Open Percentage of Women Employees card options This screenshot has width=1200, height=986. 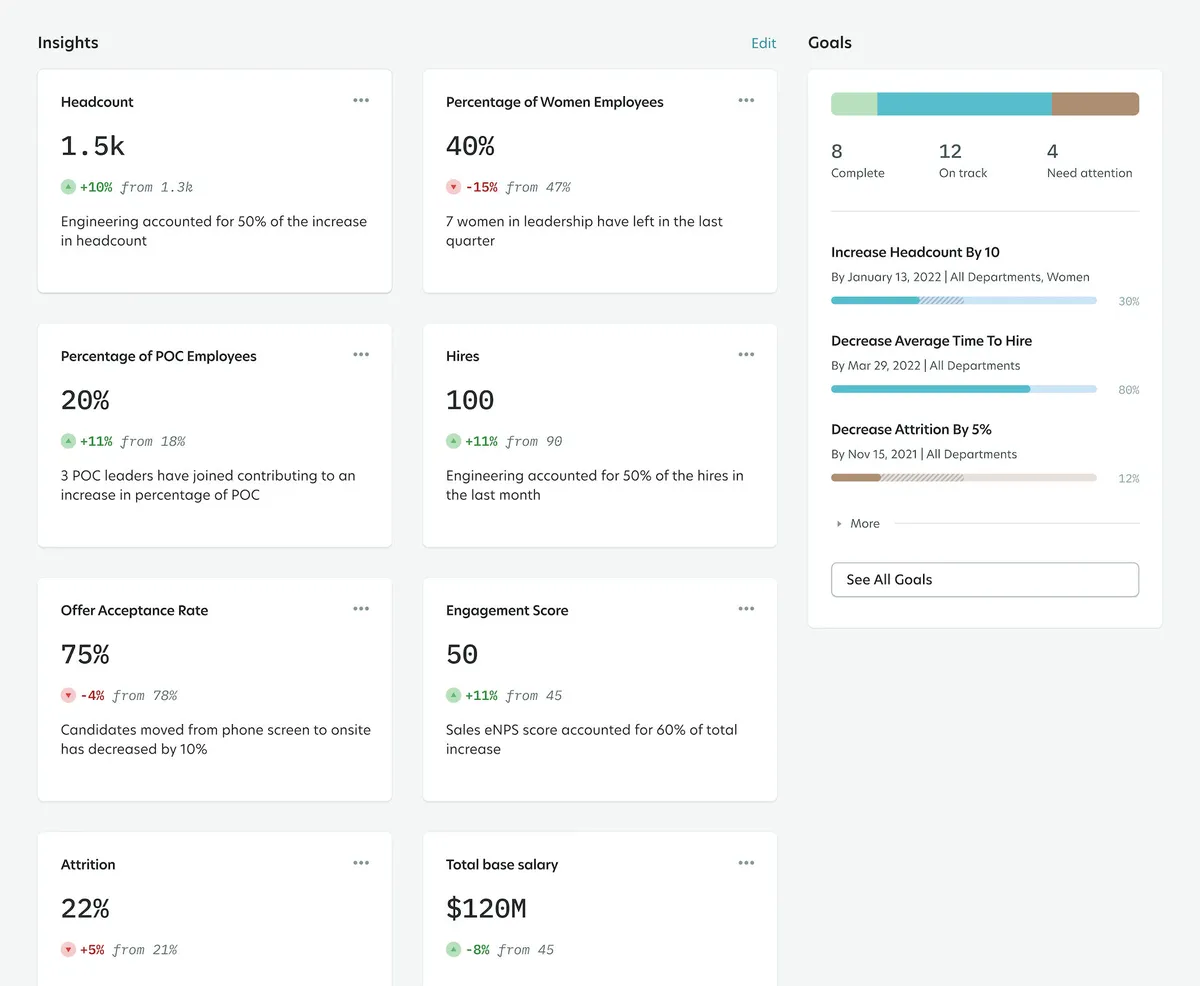(746, 101)
